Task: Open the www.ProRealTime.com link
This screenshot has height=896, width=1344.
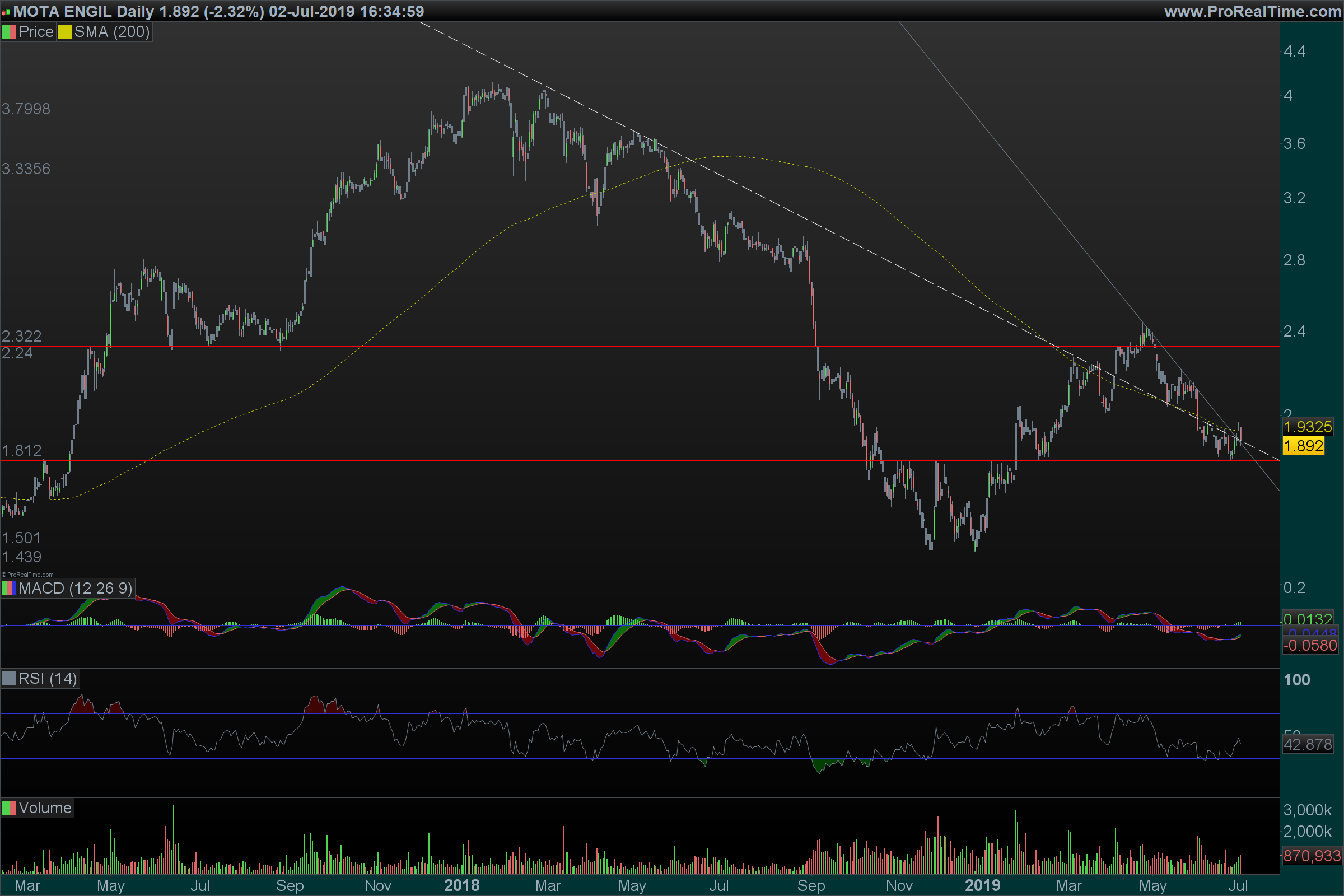Action: (x=1252, y=11)
